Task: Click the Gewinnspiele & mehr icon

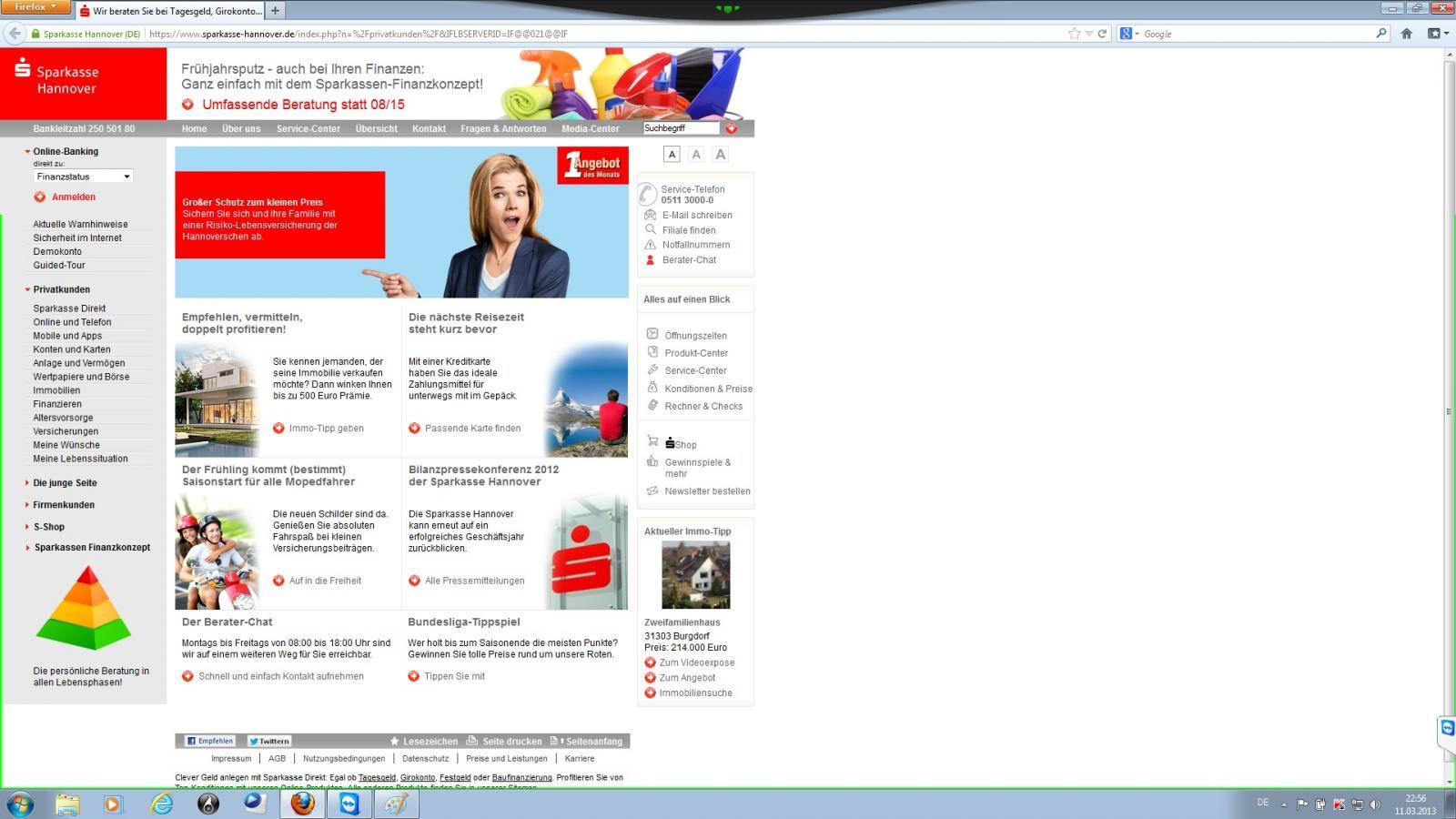Action: [x=652, y=461]
